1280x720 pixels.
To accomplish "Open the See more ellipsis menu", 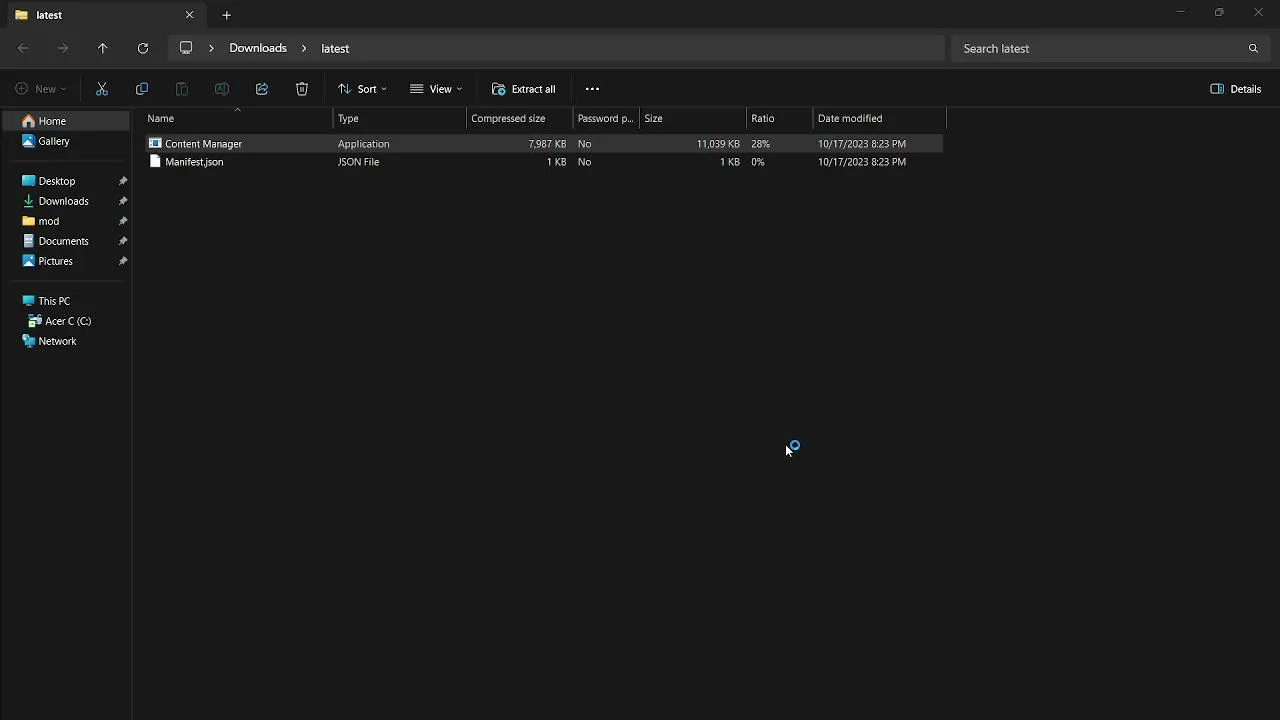I will [592, 89].
